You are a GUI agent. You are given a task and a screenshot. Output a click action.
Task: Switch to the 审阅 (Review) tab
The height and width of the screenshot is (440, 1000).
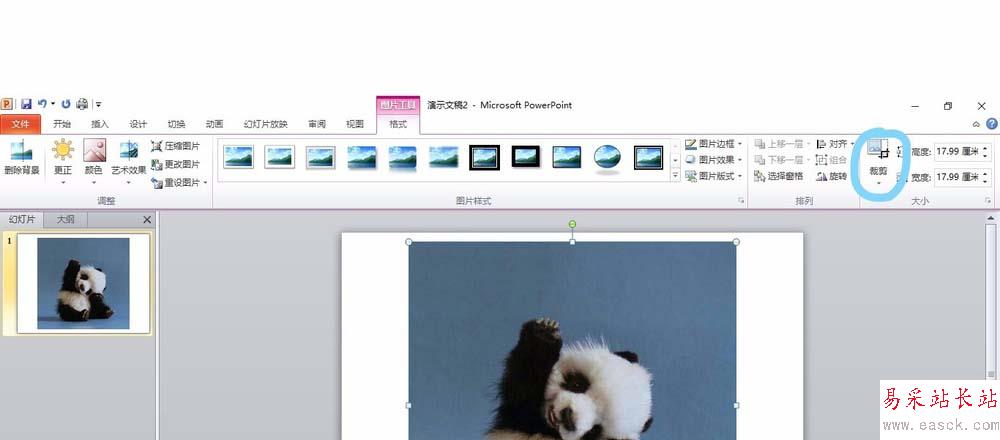[317, 124]
